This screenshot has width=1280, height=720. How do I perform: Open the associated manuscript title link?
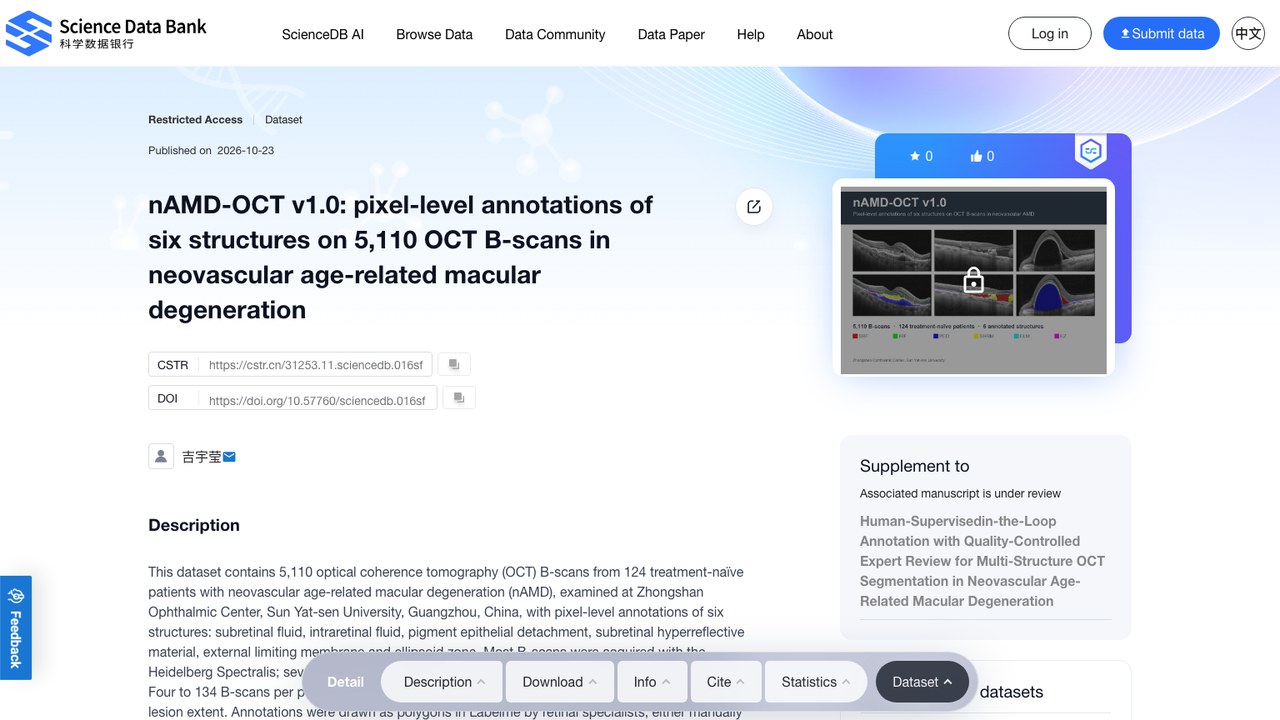[x=982, y=561]
